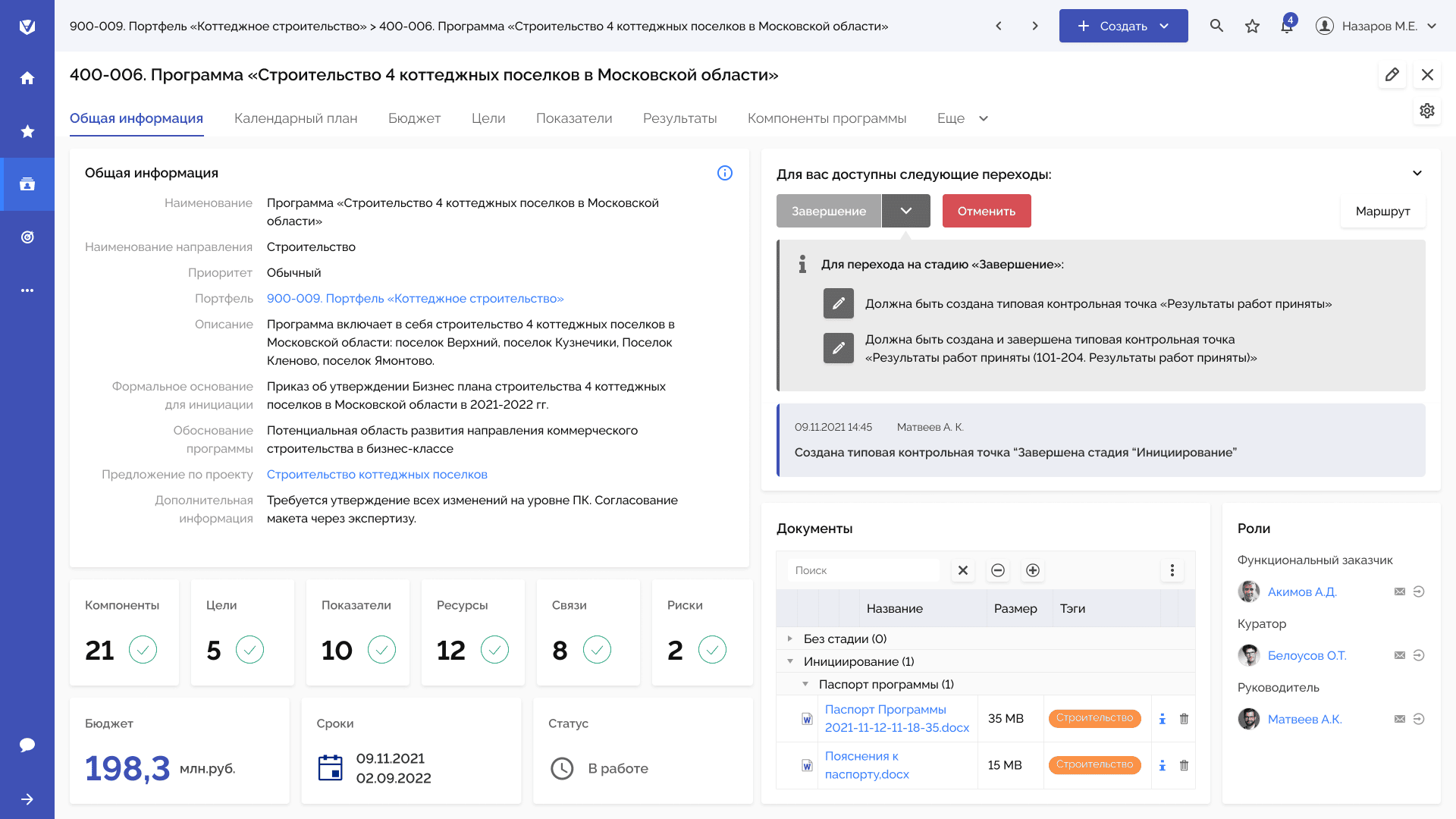Expand the Завершение button dropdown arrow
Screen dimensions: 1456x819
[x=905, y=211]
